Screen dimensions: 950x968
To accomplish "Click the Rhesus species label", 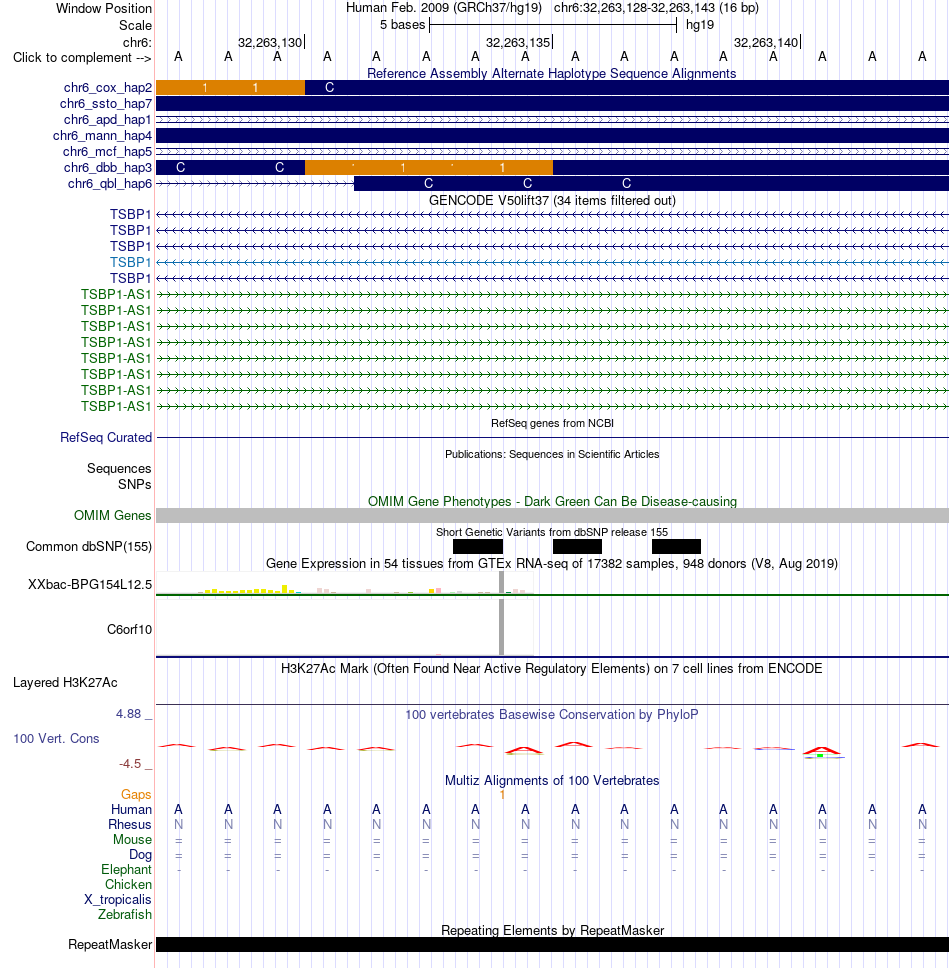I will click(130, 825).
